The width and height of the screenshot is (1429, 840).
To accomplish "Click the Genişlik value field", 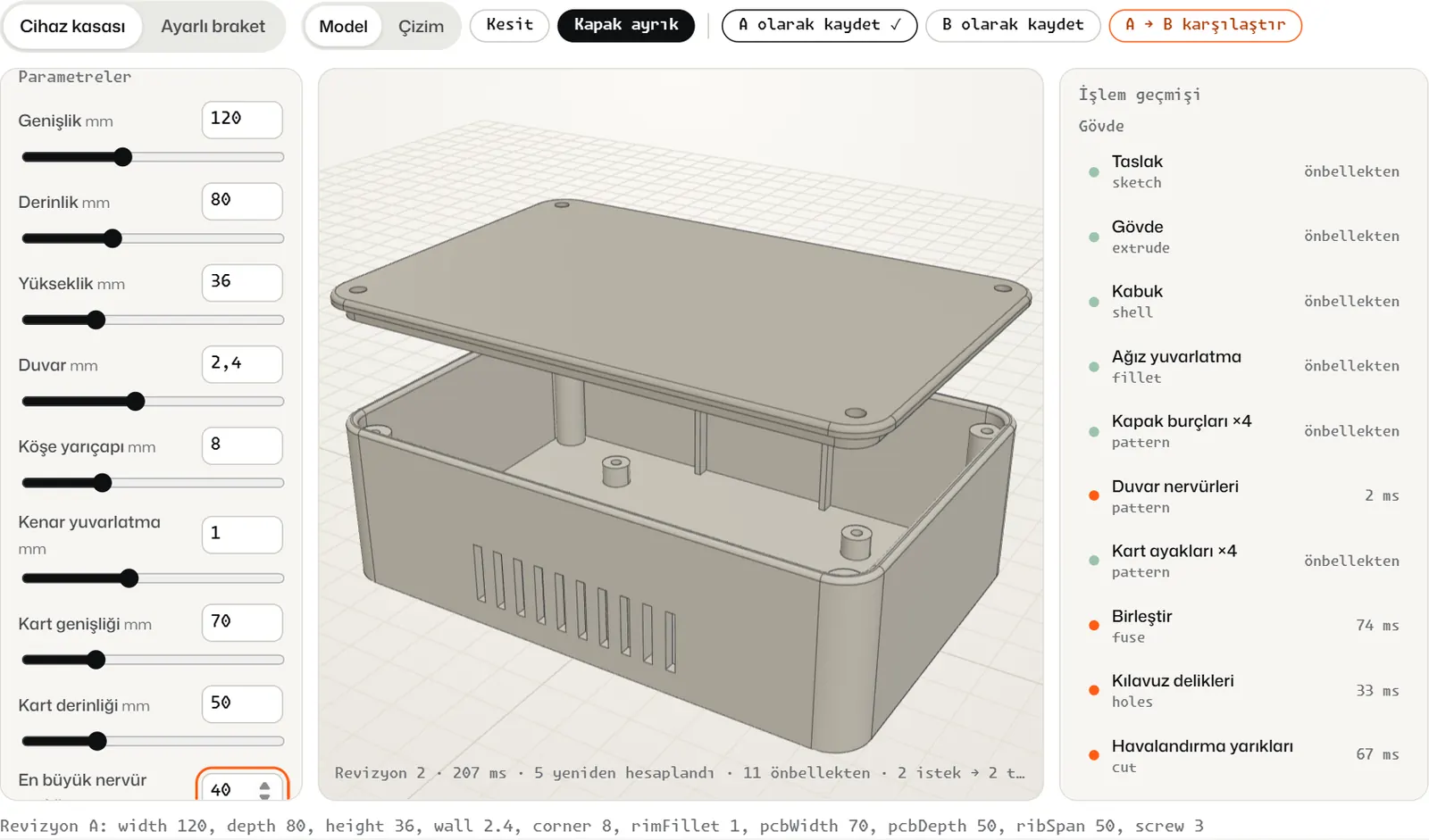I will (x=242, y=120).
